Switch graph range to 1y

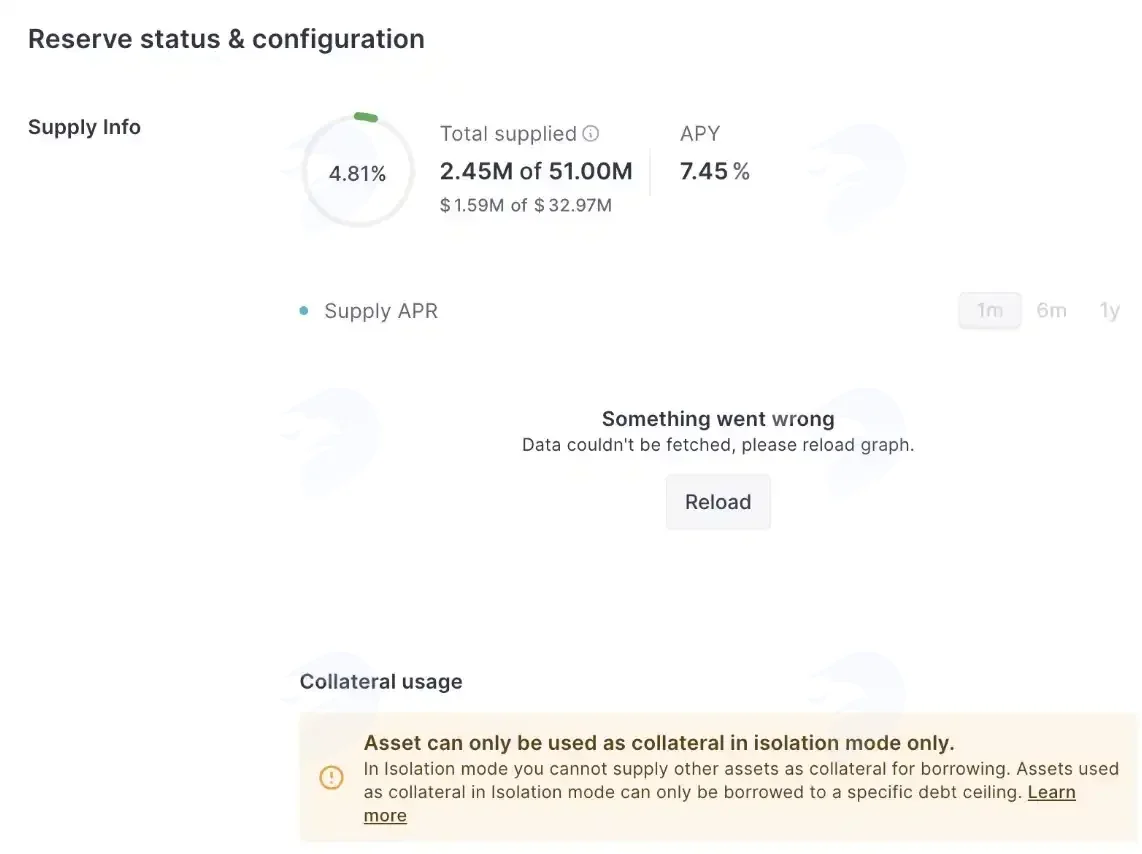[1109, 311]
